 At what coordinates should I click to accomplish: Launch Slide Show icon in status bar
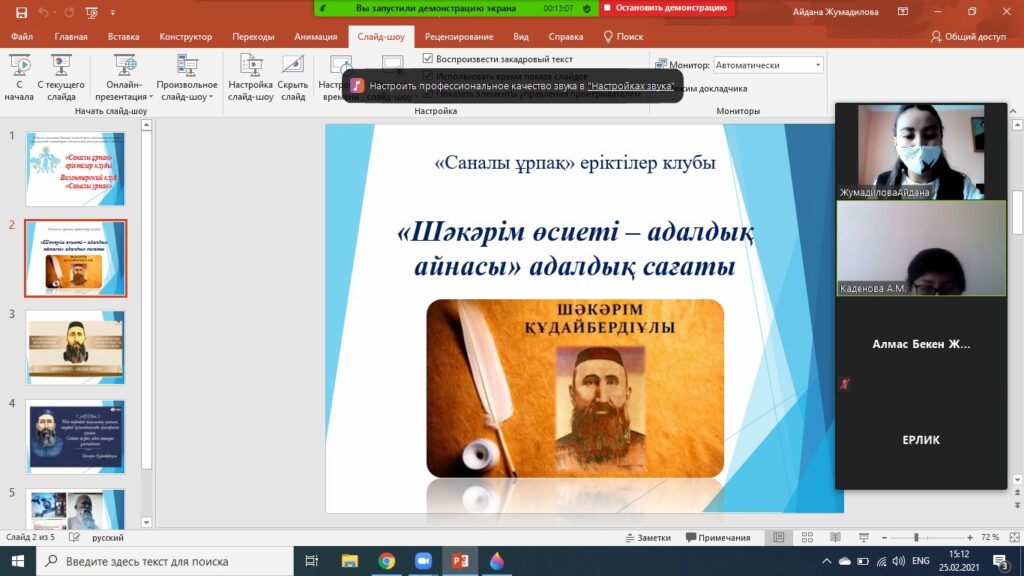[864, 537]
